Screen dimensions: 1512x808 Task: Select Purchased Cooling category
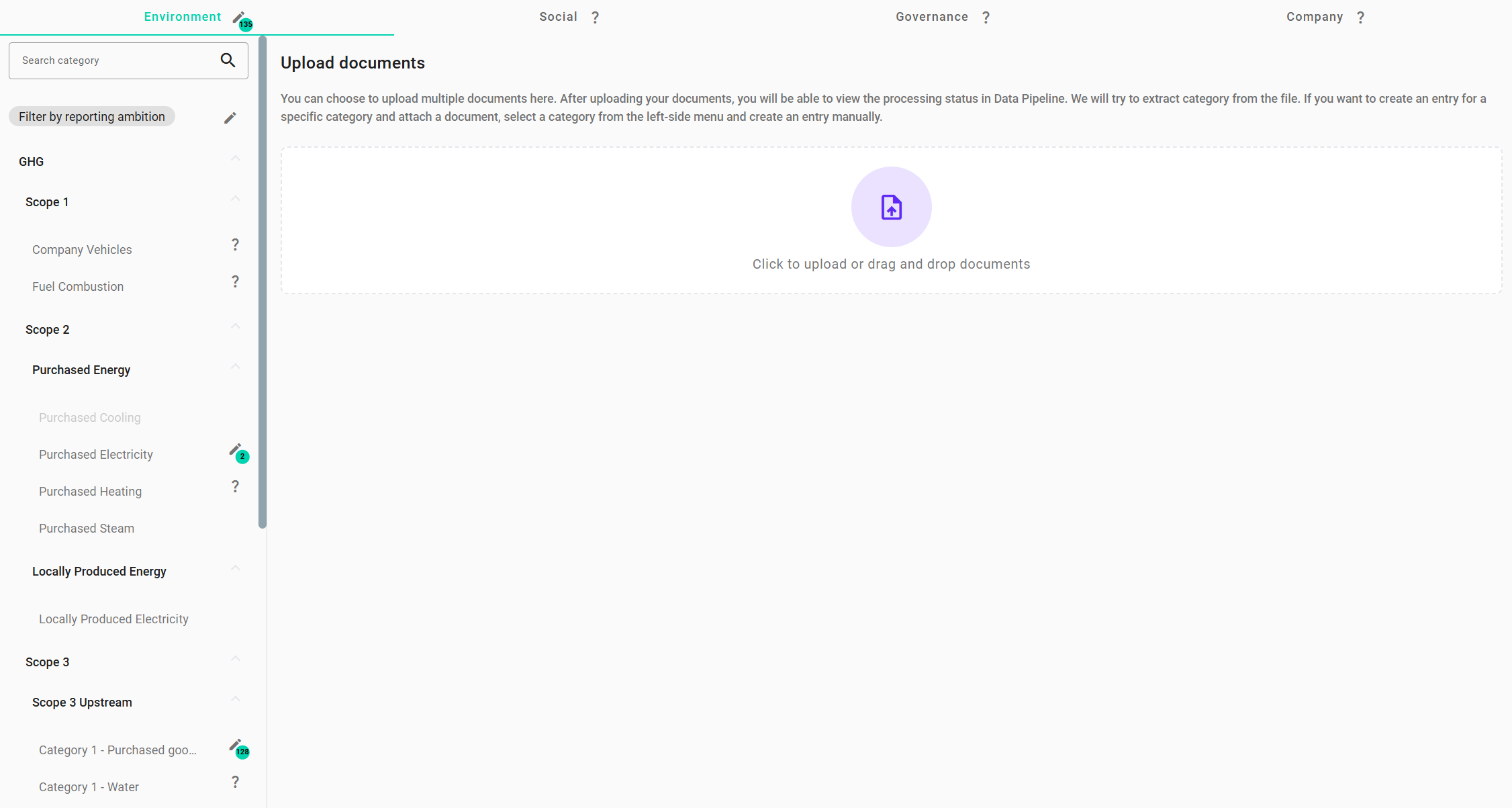pyautogui.click(x=90, y=418)
